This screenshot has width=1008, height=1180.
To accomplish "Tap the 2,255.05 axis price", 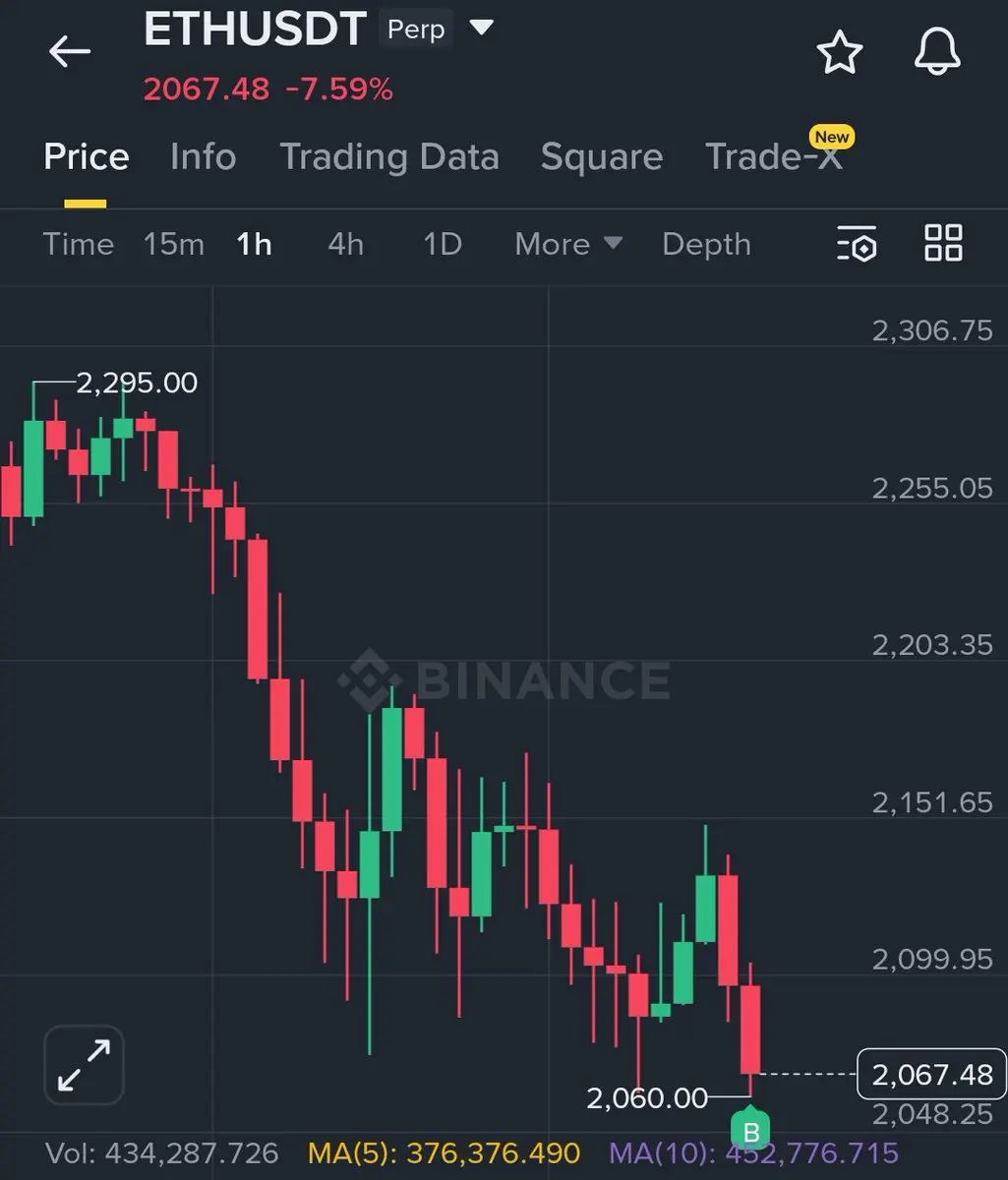I will (x=933, y=488).
